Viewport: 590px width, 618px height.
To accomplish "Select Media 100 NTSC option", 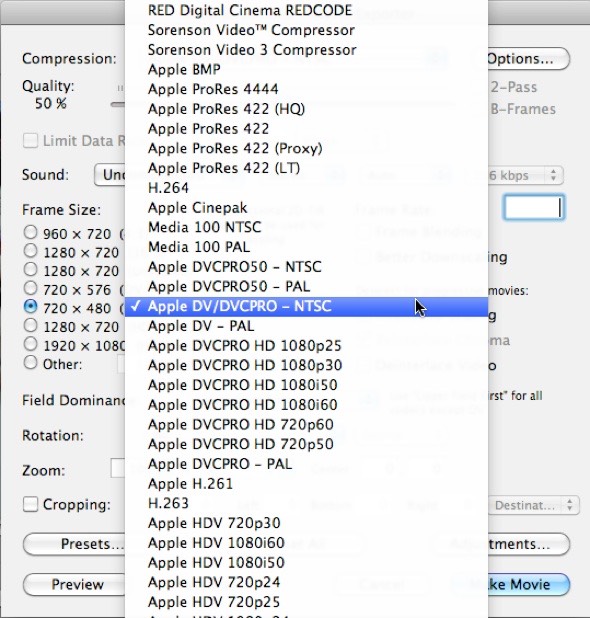I will point(306,227).
